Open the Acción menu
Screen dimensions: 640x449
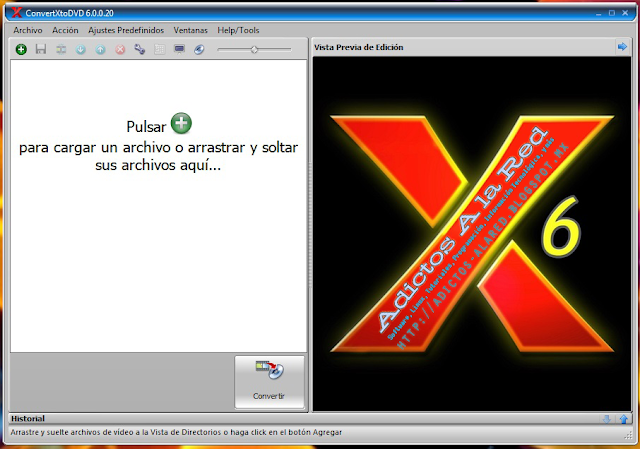pyautogui.click(x=65, y=30)
